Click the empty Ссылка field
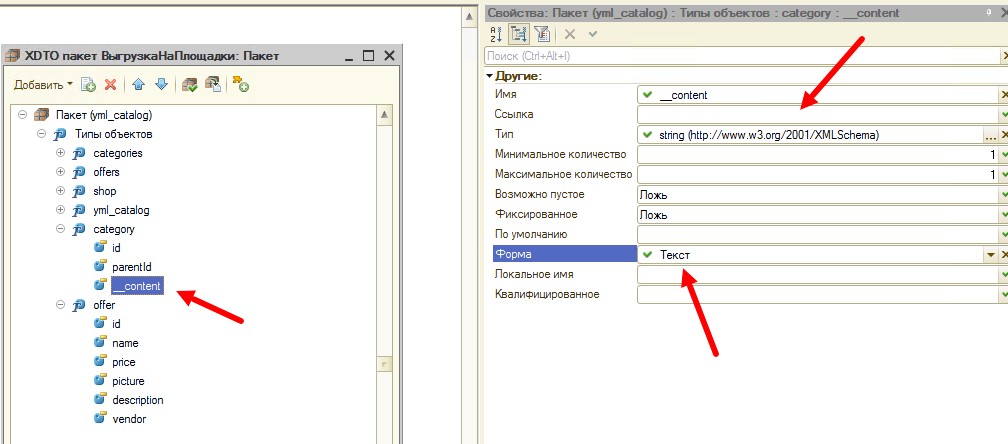The height and width of the screenshot is (444, 1008). point(817,115)
